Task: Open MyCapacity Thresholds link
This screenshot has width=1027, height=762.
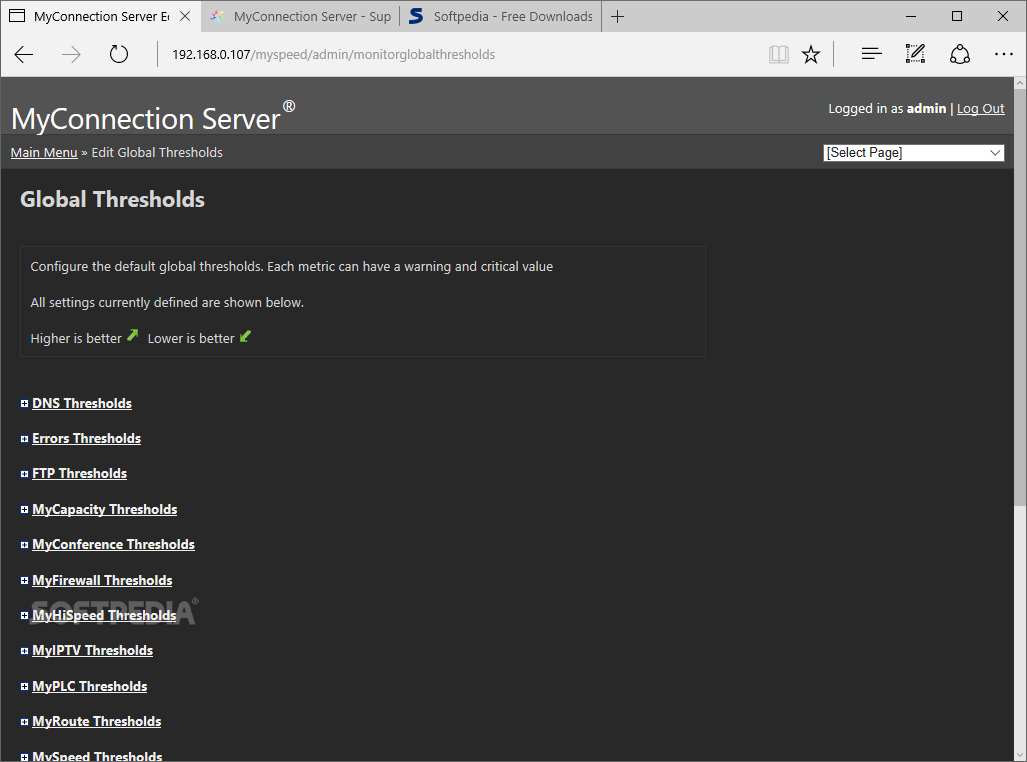Action: (104, 510)
